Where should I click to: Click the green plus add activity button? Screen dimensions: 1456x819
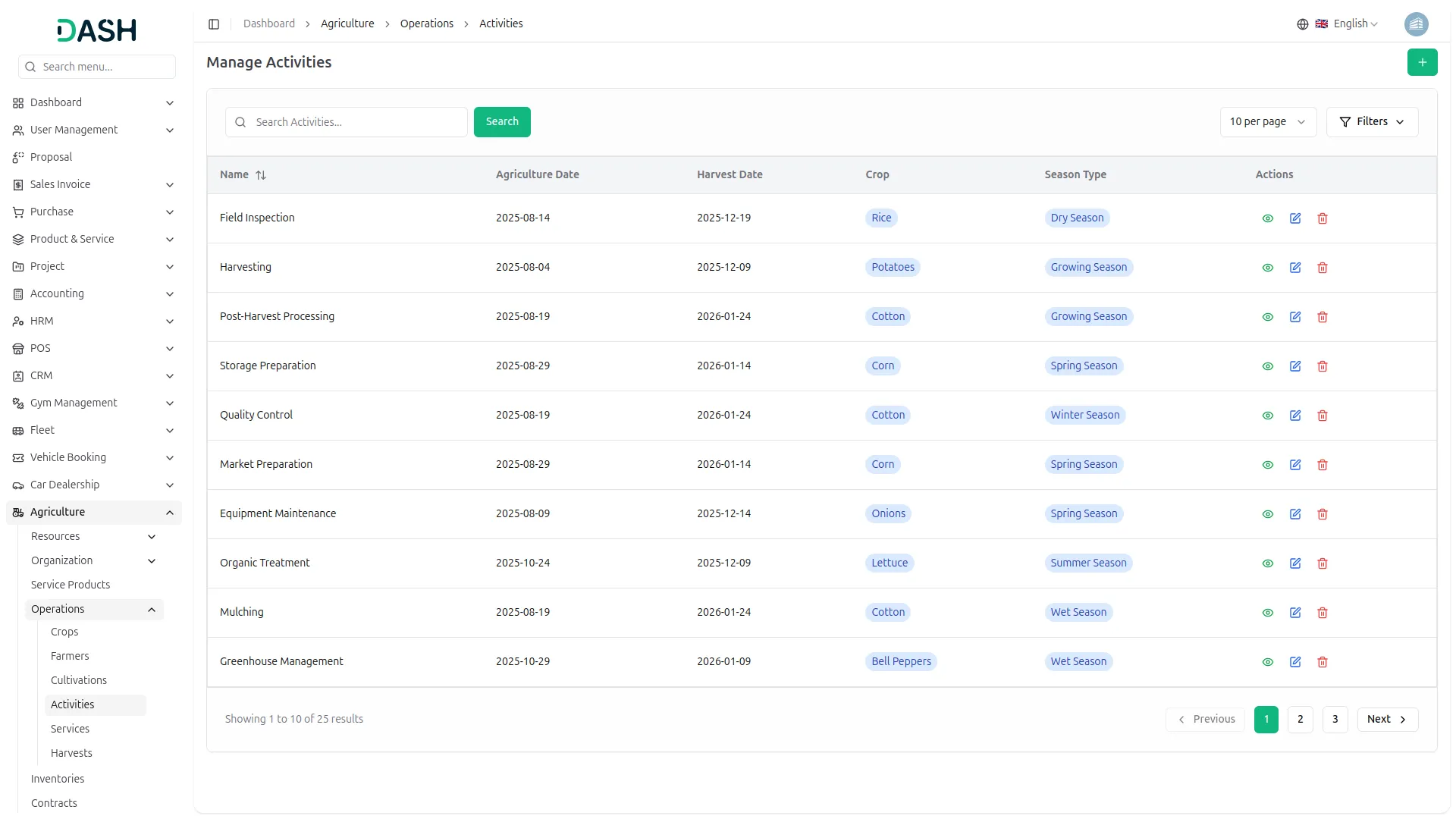tap(1422, 62)
